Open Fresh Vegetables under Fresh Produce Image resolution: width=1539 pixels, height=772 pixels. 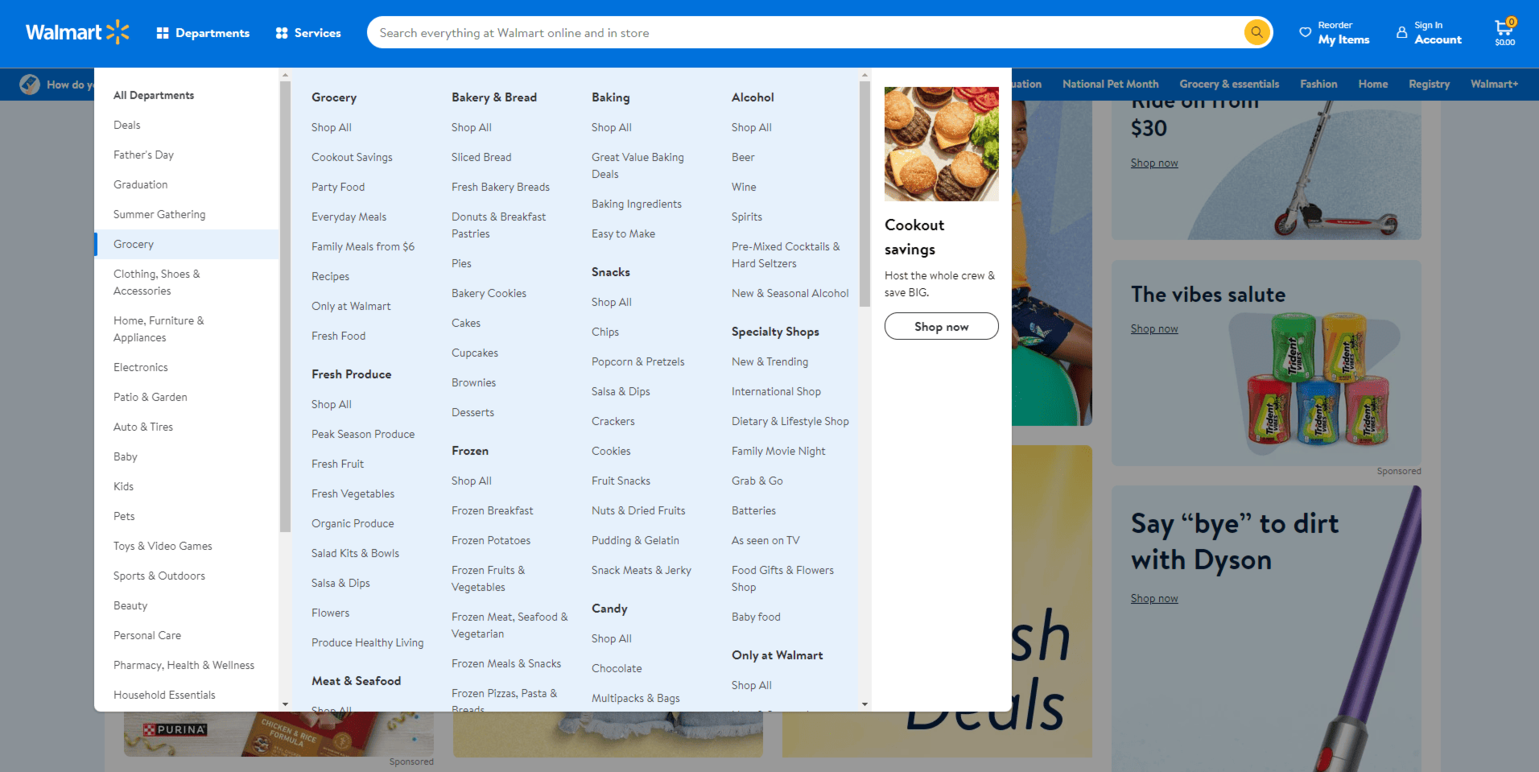[x=352, y=494]
